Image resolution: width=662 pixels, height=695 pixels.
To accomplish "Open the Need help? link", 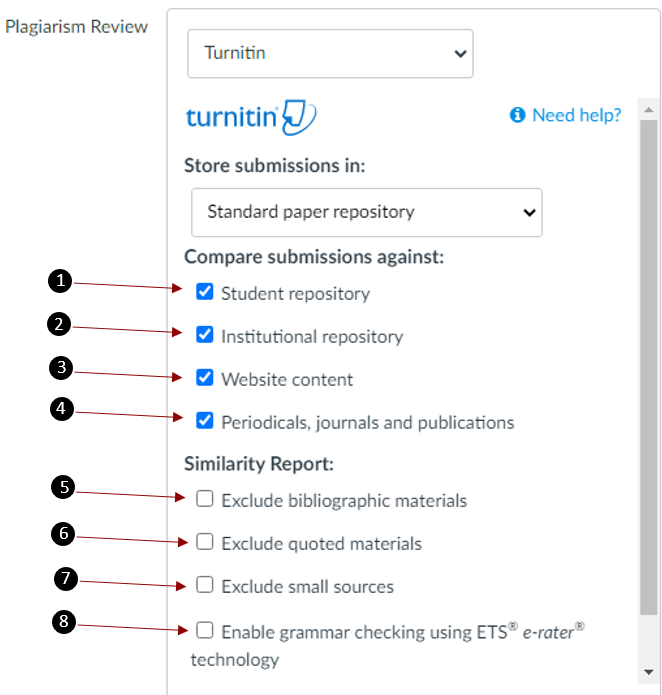I will point(576,115).
